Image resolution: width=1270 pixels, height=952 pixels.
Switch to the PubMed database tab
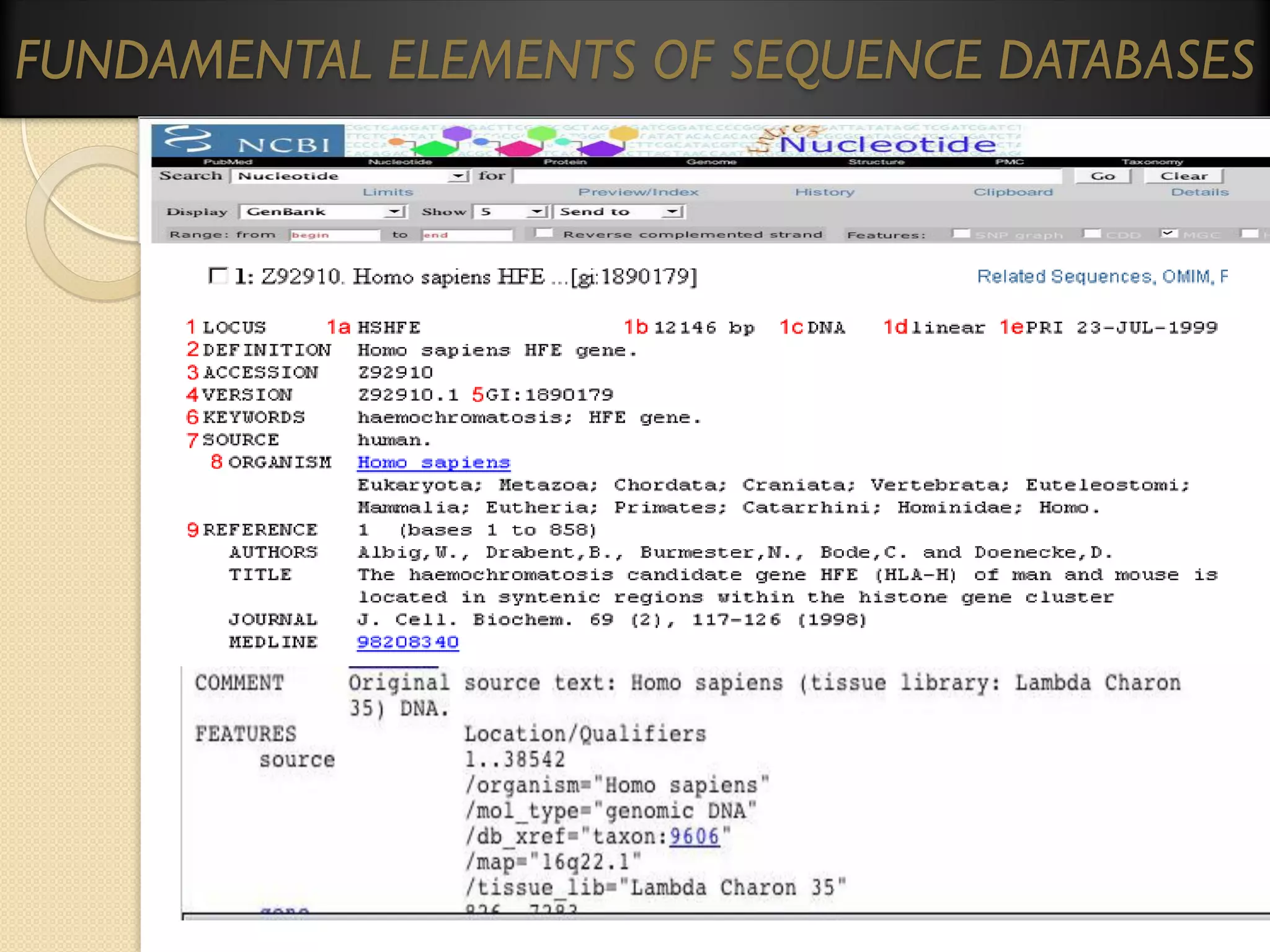pyautogui.click(x=228, y=162)
